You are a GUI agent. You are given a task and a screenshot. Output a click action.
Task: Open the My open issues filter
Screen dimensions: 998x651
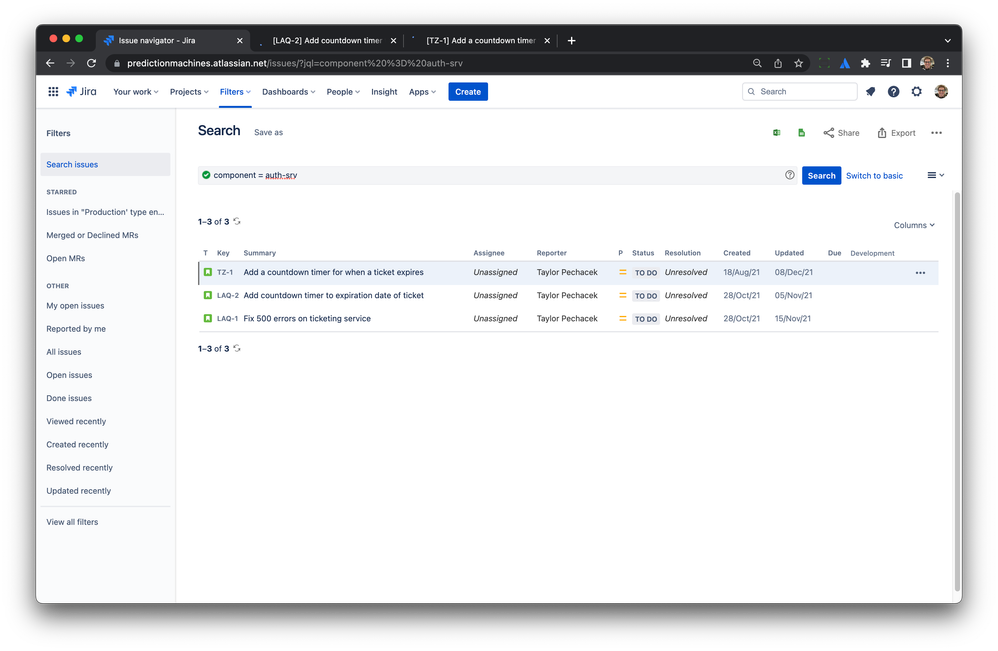[75, 305]
